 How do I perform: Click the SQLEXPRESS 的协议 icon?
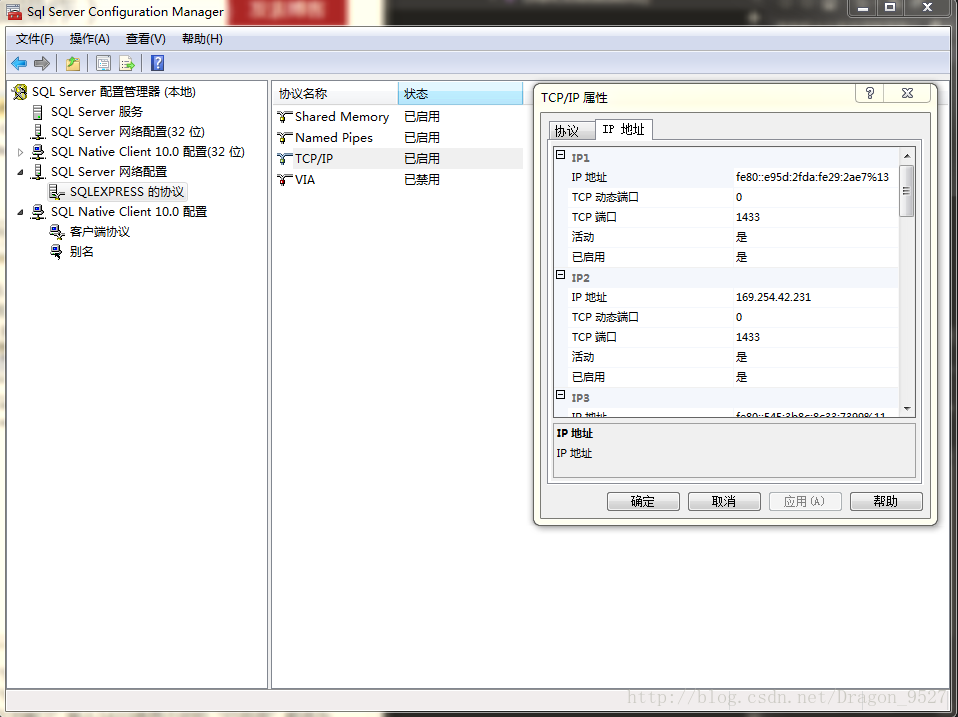57,192
